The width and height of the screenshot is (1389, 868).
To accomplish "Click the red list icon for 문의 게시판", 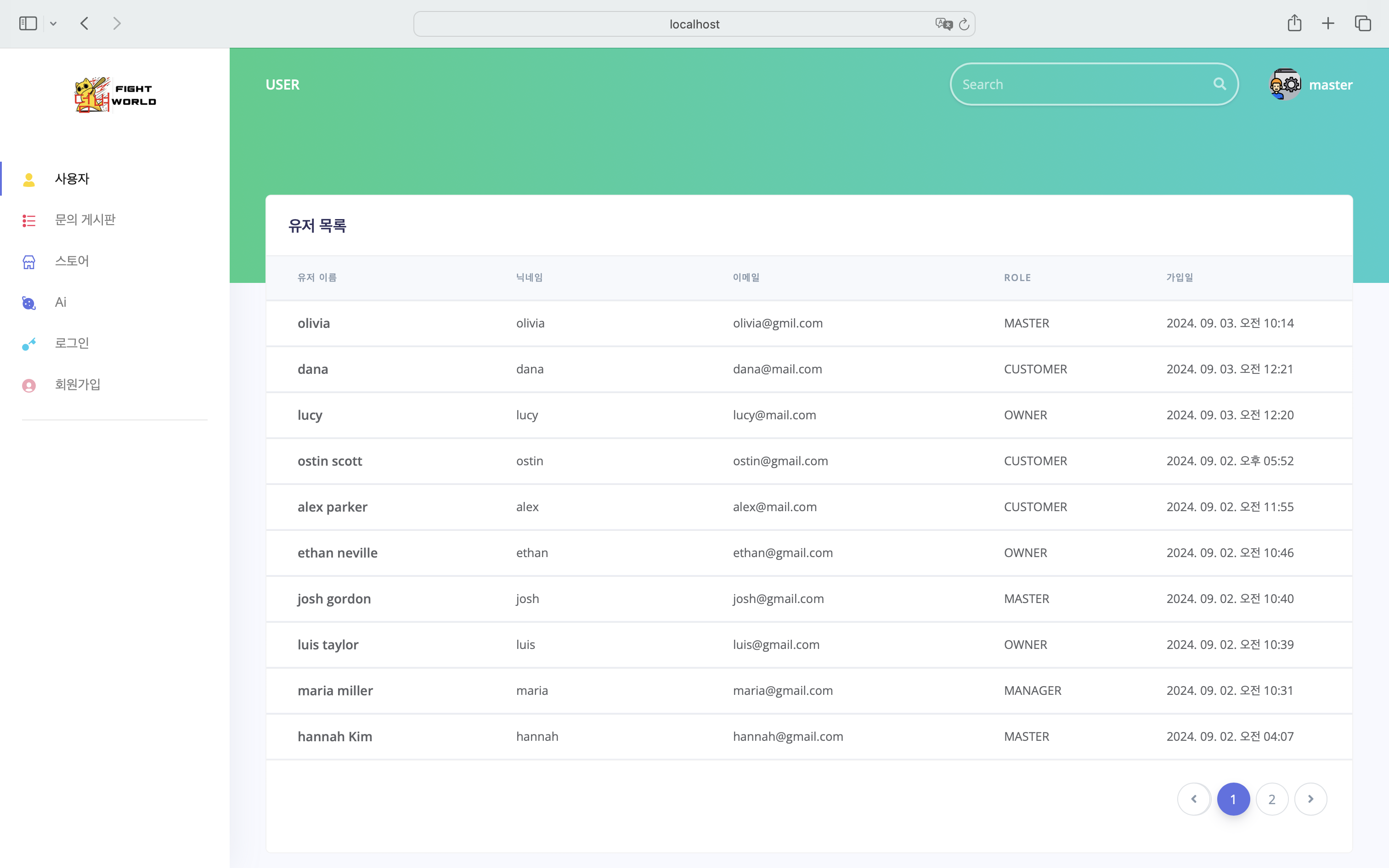I will pos(28,220).
